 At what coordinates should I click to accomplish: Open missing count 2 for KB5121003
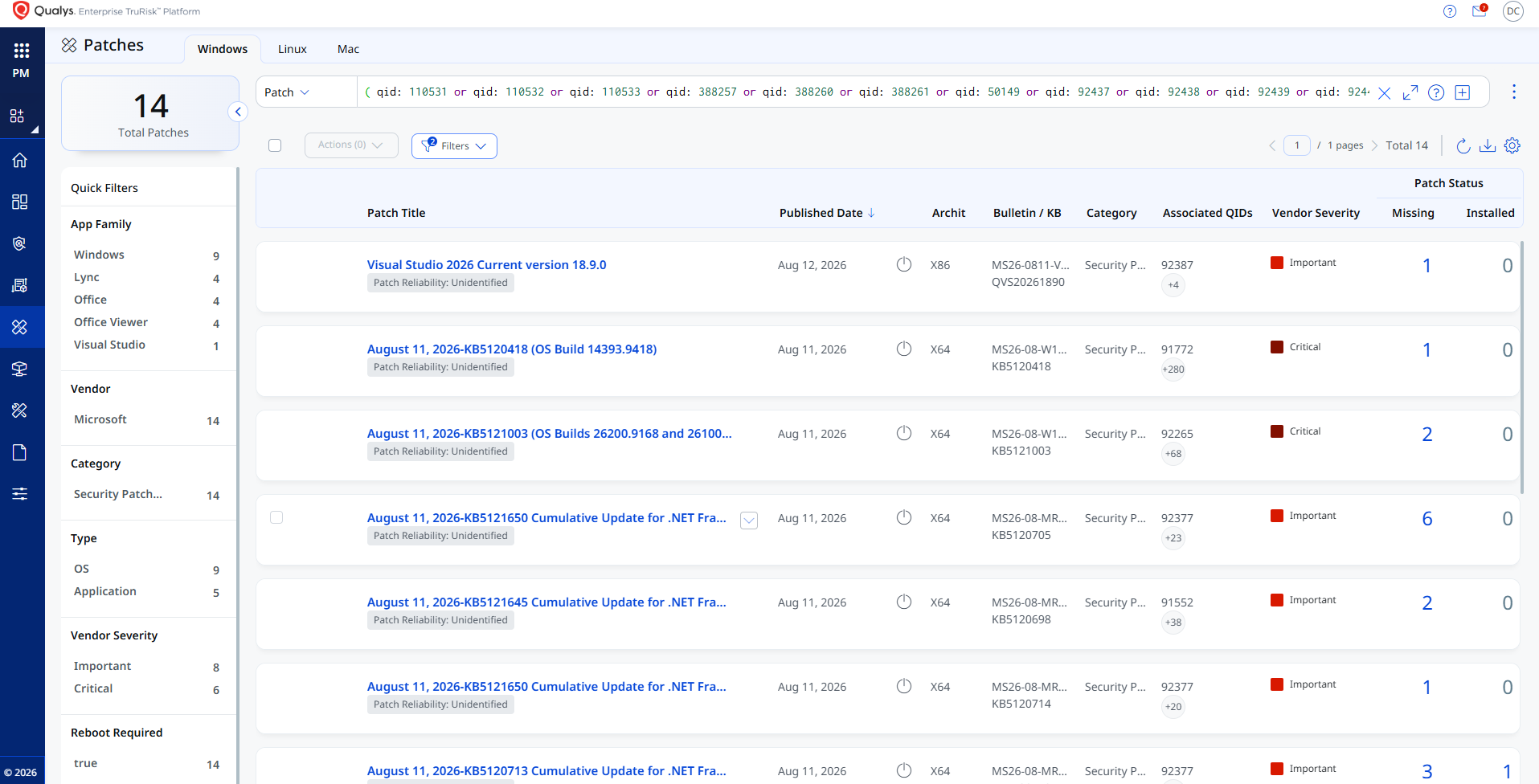1426,434
